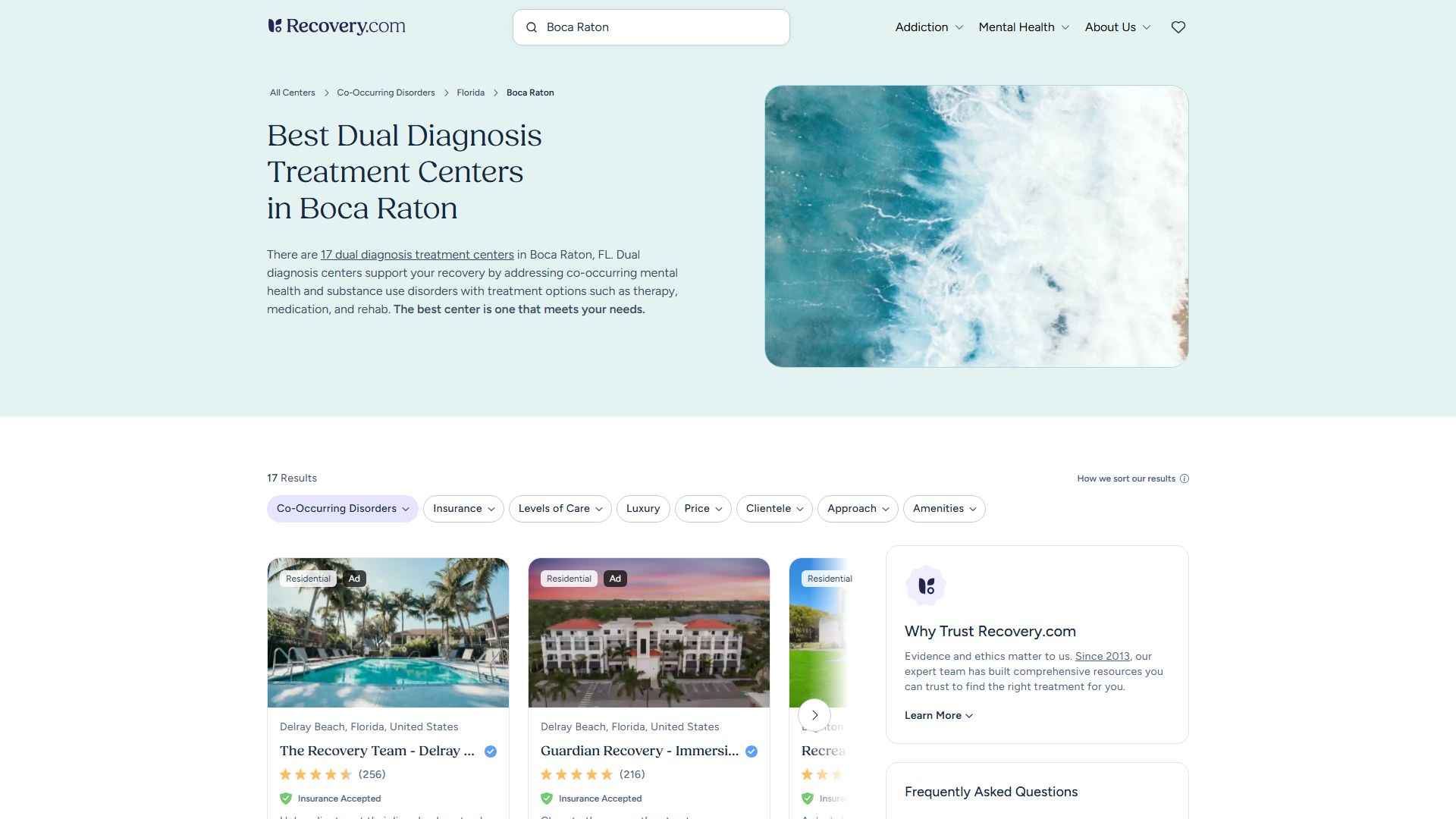Click the info icon beside sort results
1456x819 pixels.
tap(1185, 479)
